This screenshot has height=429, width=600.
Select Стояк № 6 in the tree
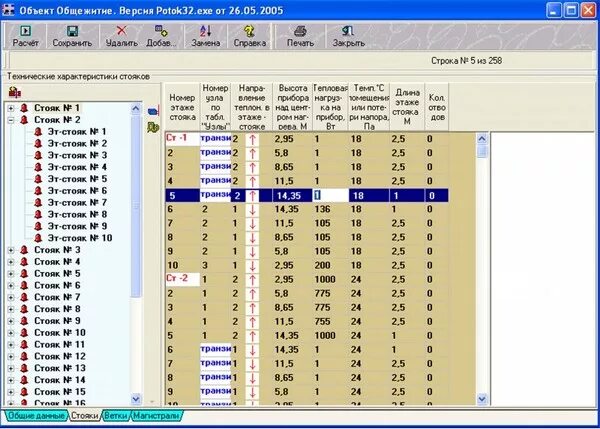[x=57, y=285]
